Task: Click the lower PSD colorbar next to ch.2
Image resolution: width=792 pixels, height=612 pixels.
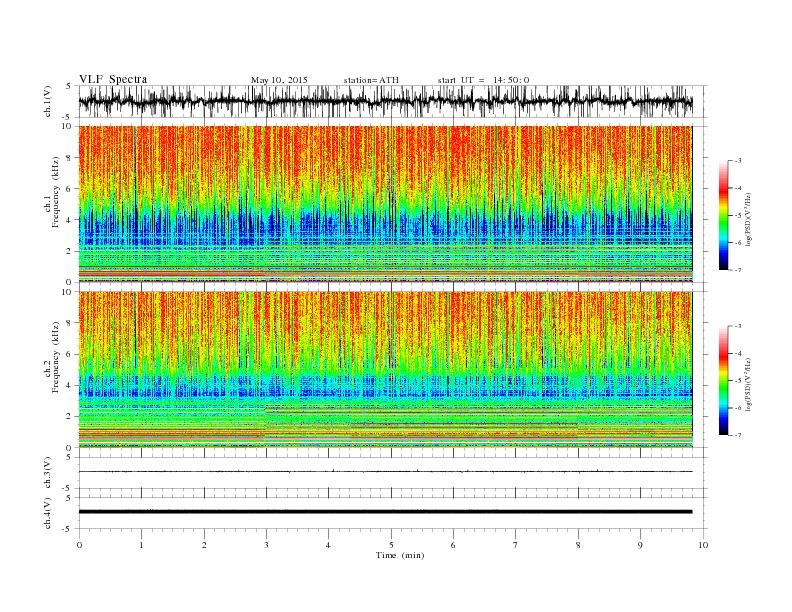Action: [723, 380]
